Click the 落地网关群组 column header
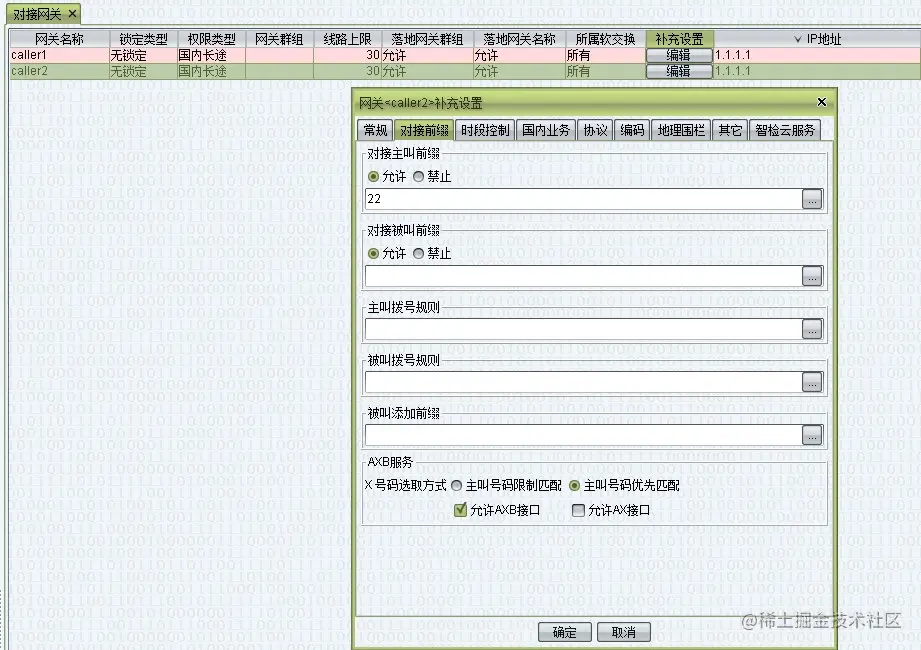Screen dimensions: 921x650 point(427,39)
